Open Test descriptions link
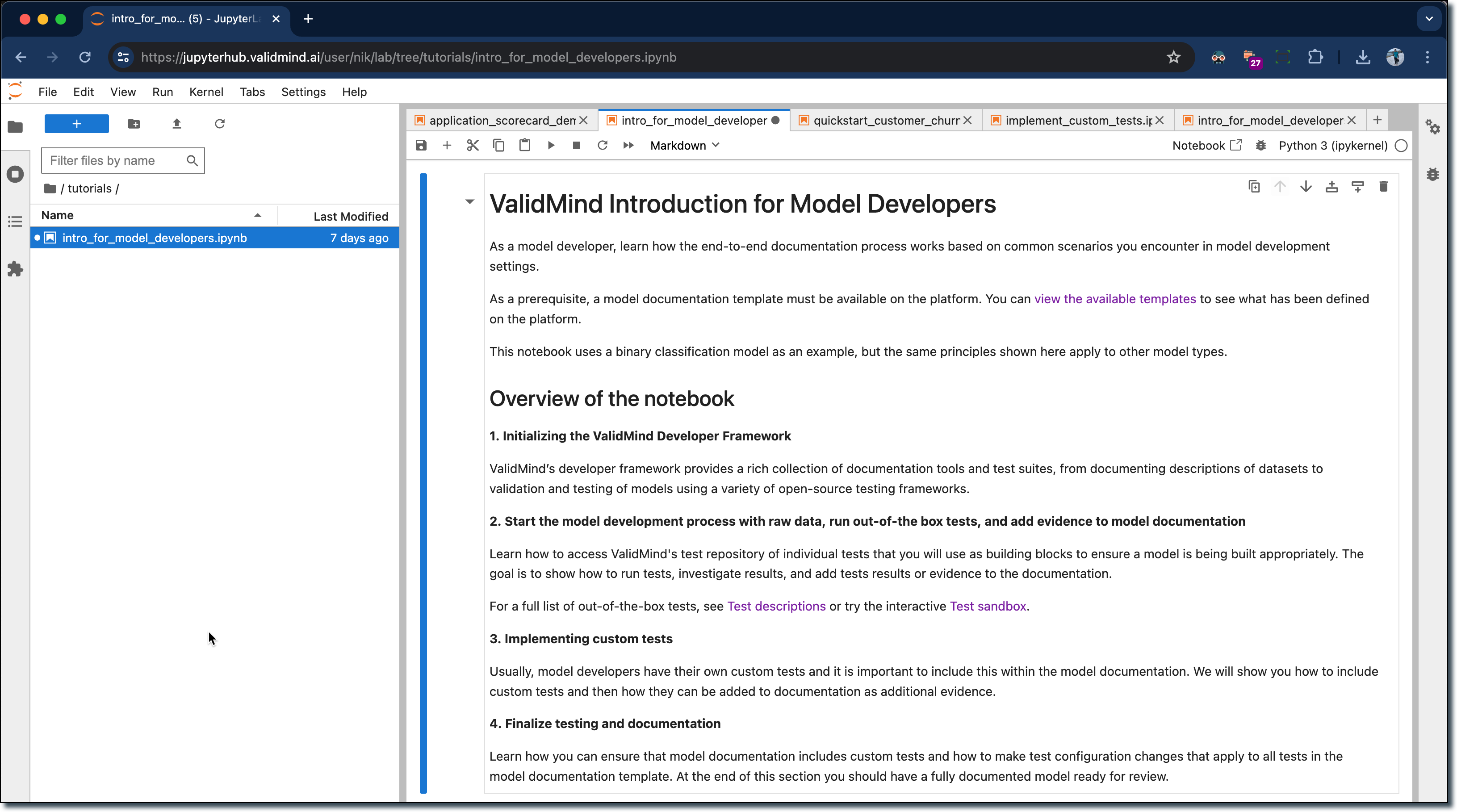The width and height of the screenshot is (1457, 812). click(776, 606)
